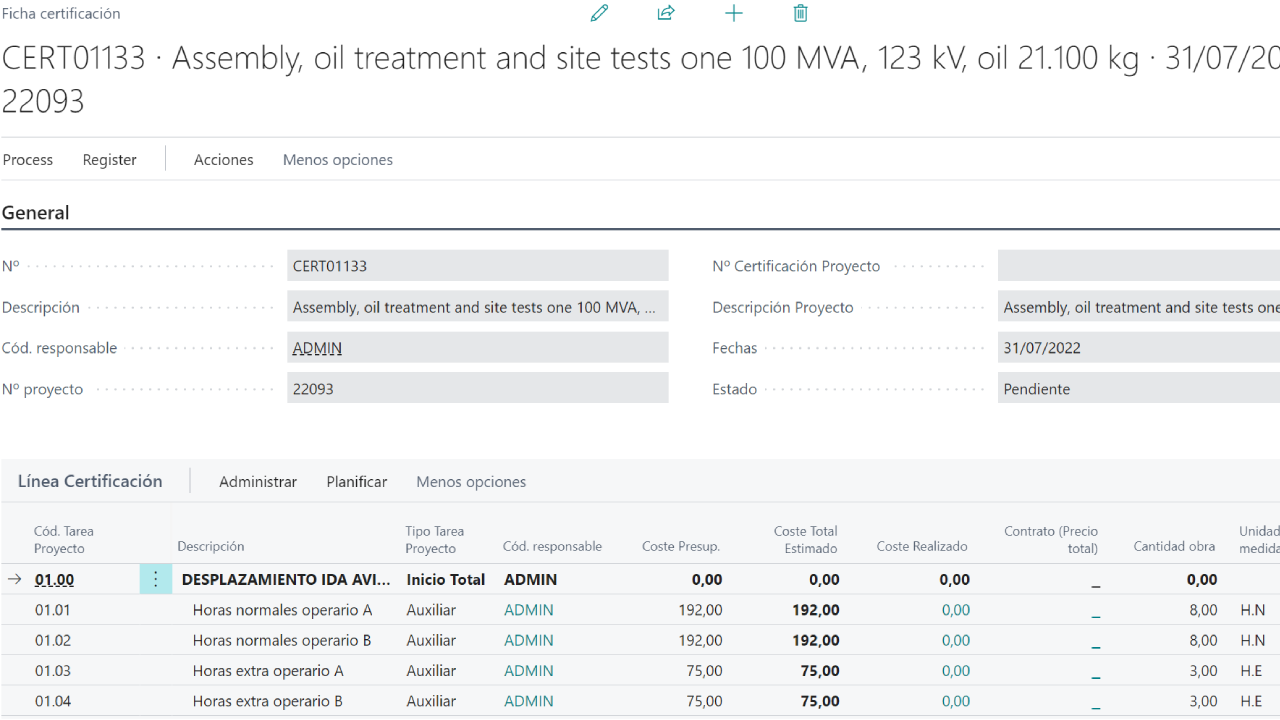Select task code 01.00 in first row
This screenshot has height=720, width=1280.
point(55,579)
